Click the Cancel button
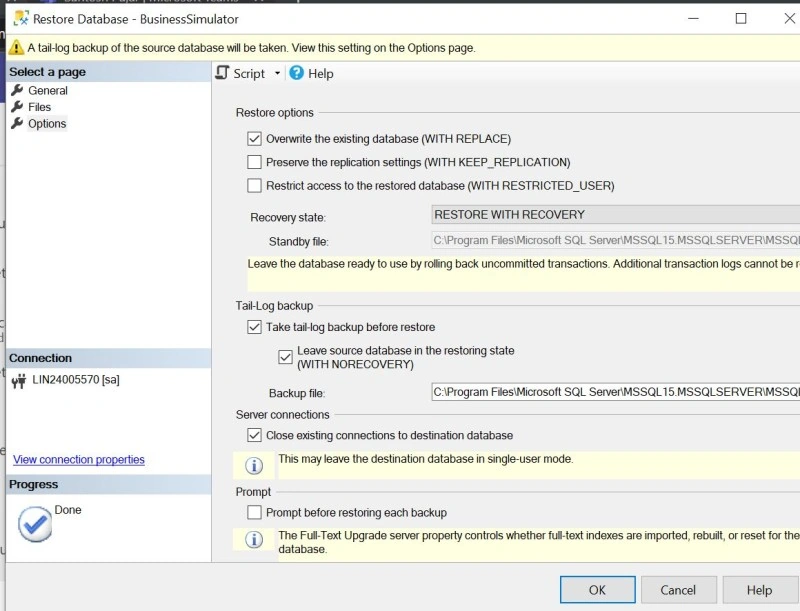This screenshot has height=611, width=800. click(678, 590)
